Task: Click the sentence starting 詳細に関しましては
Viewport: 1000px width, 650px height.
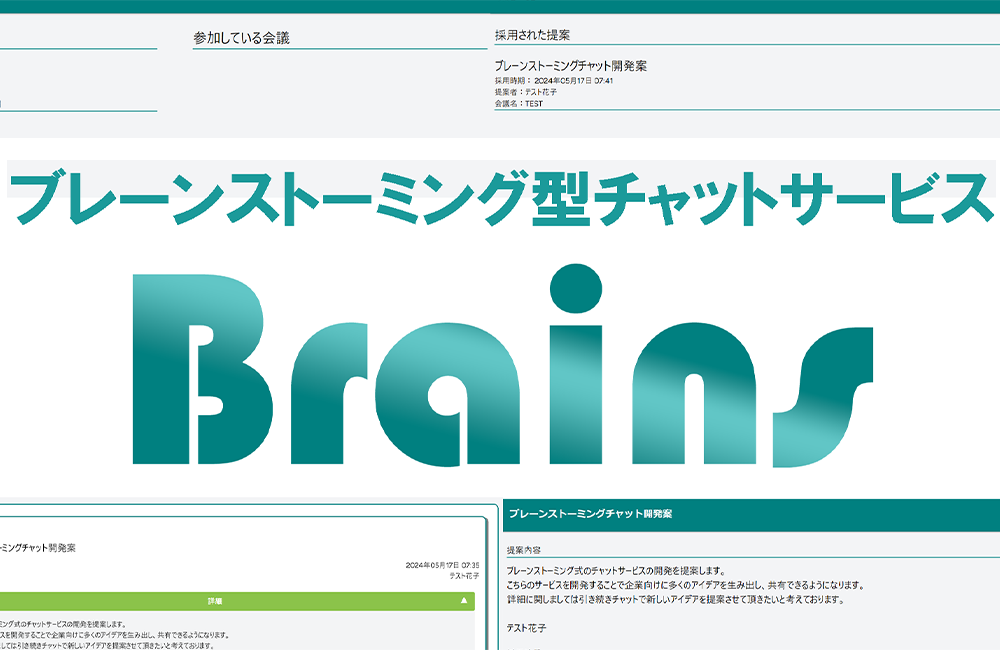Action: point(675,600)
